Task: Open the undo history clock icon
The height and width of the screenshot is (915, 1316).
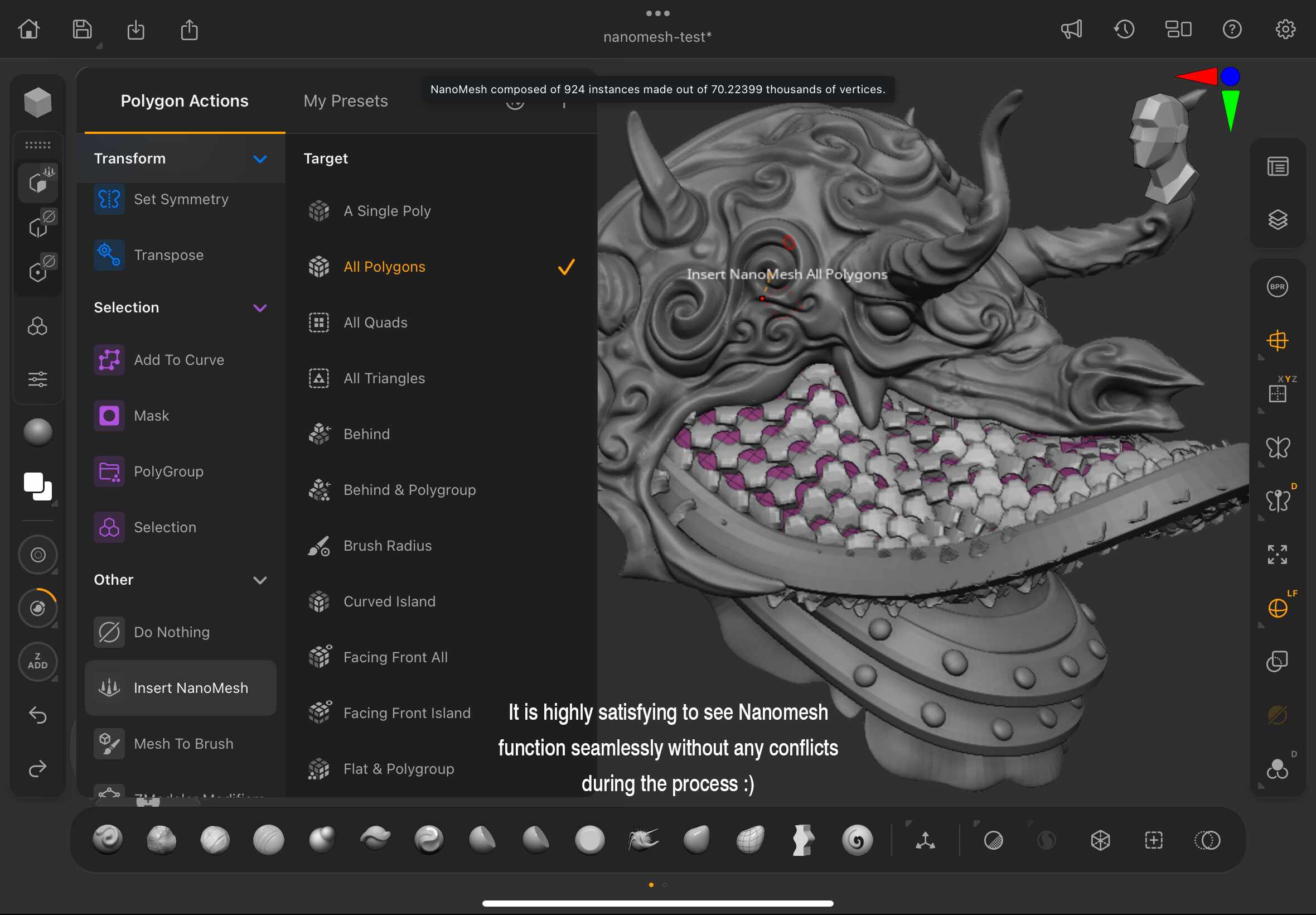Action: pos(1124,28)
